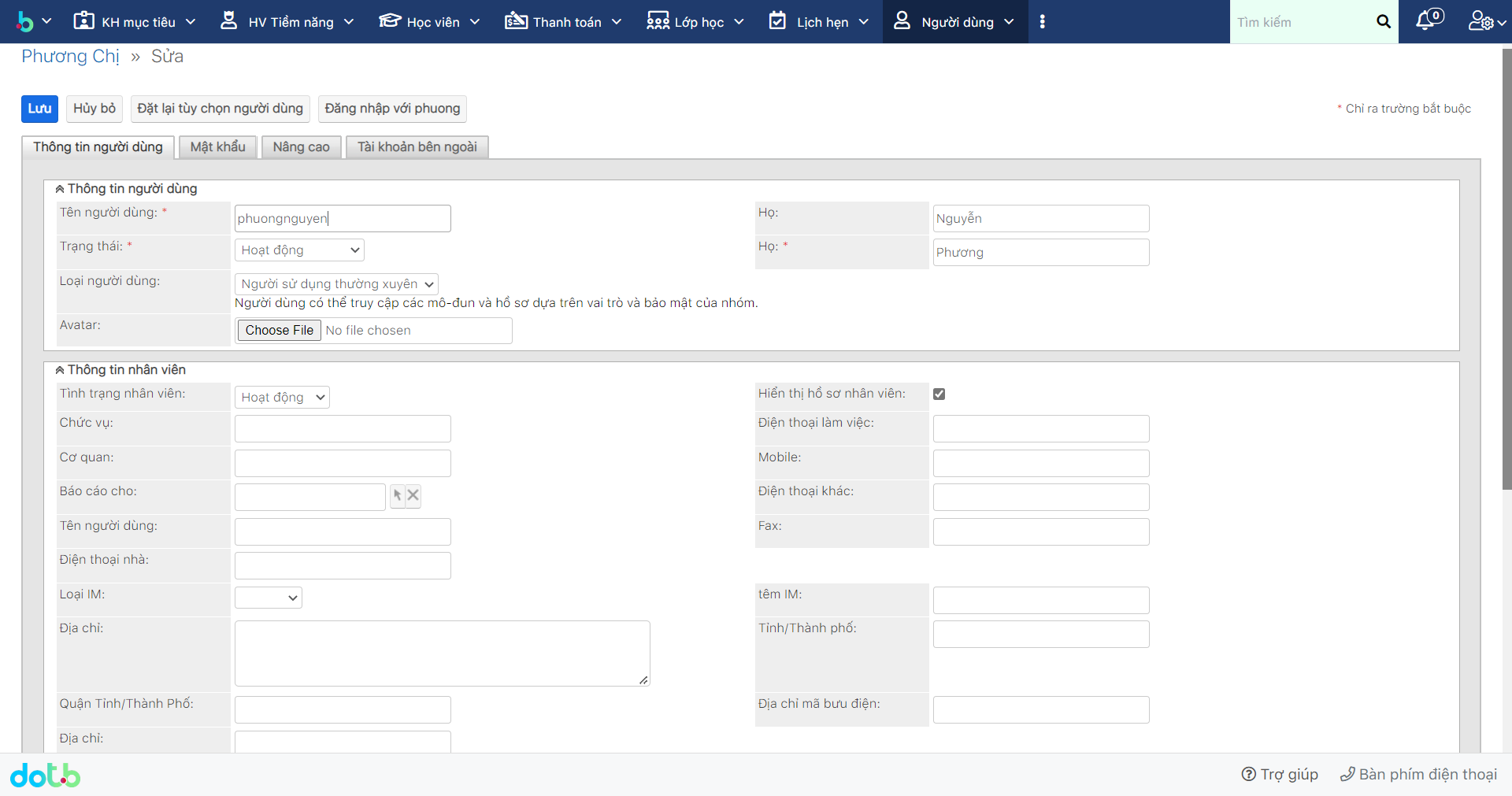Viewport: 1512px width, 796px height.
Task: Toggle the Hiển thị hồ sơ nhân viên checkbox
Action: click(939, 394)
